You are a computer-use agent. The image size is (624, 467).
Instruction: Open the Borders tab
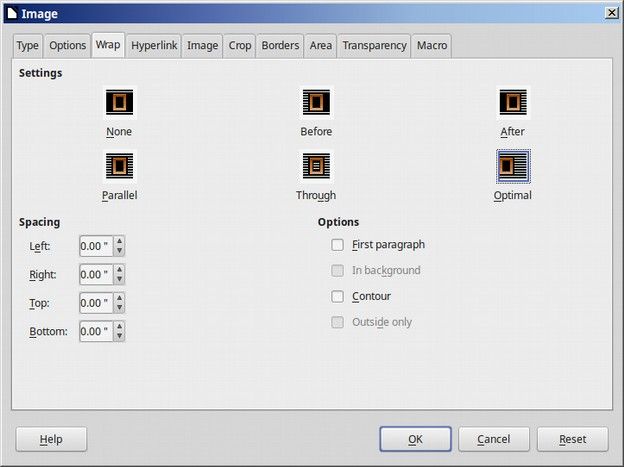point(280,46)
